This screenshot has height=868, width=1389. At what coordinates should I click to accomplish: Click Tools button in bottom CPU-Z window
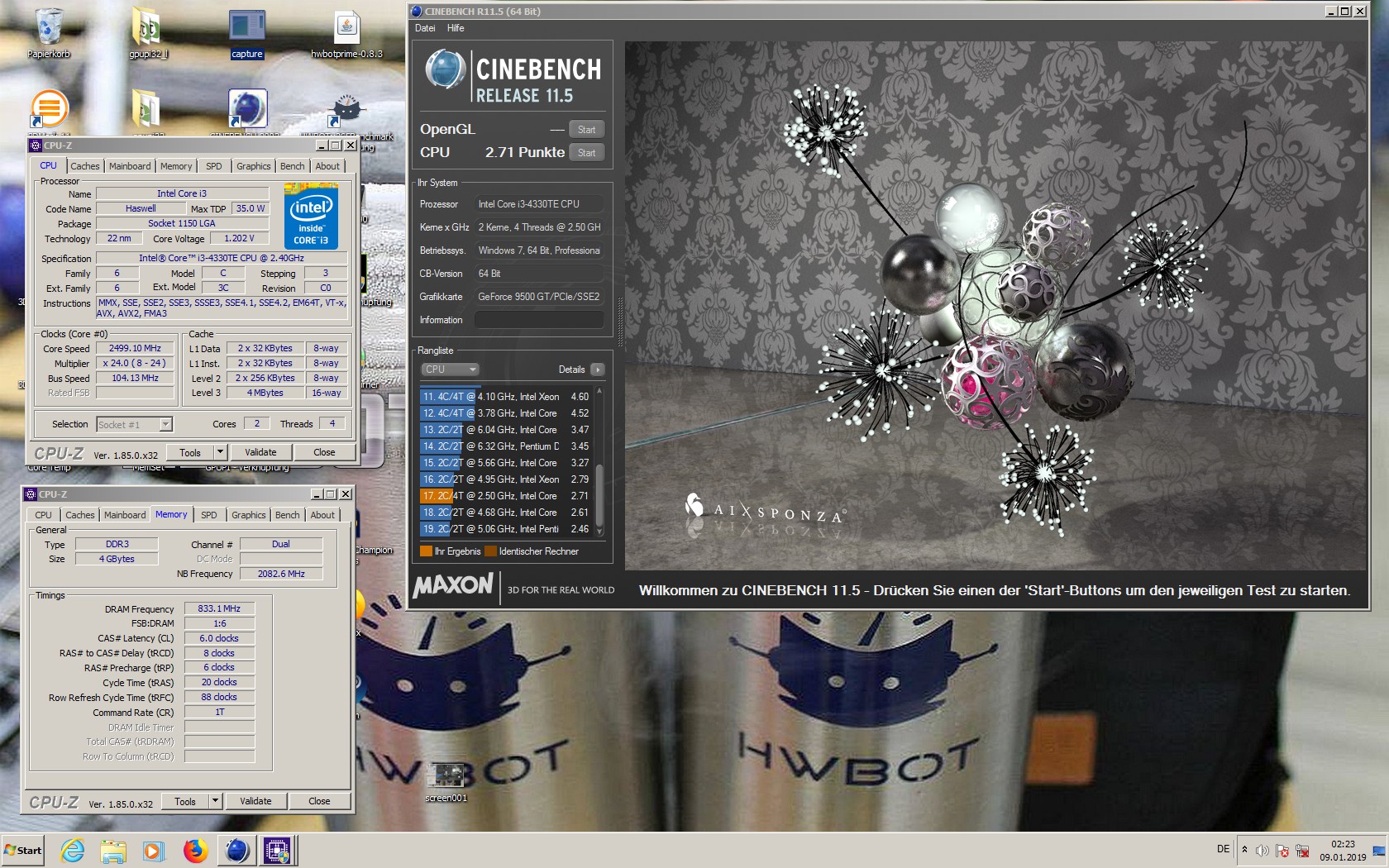[185, 801]
